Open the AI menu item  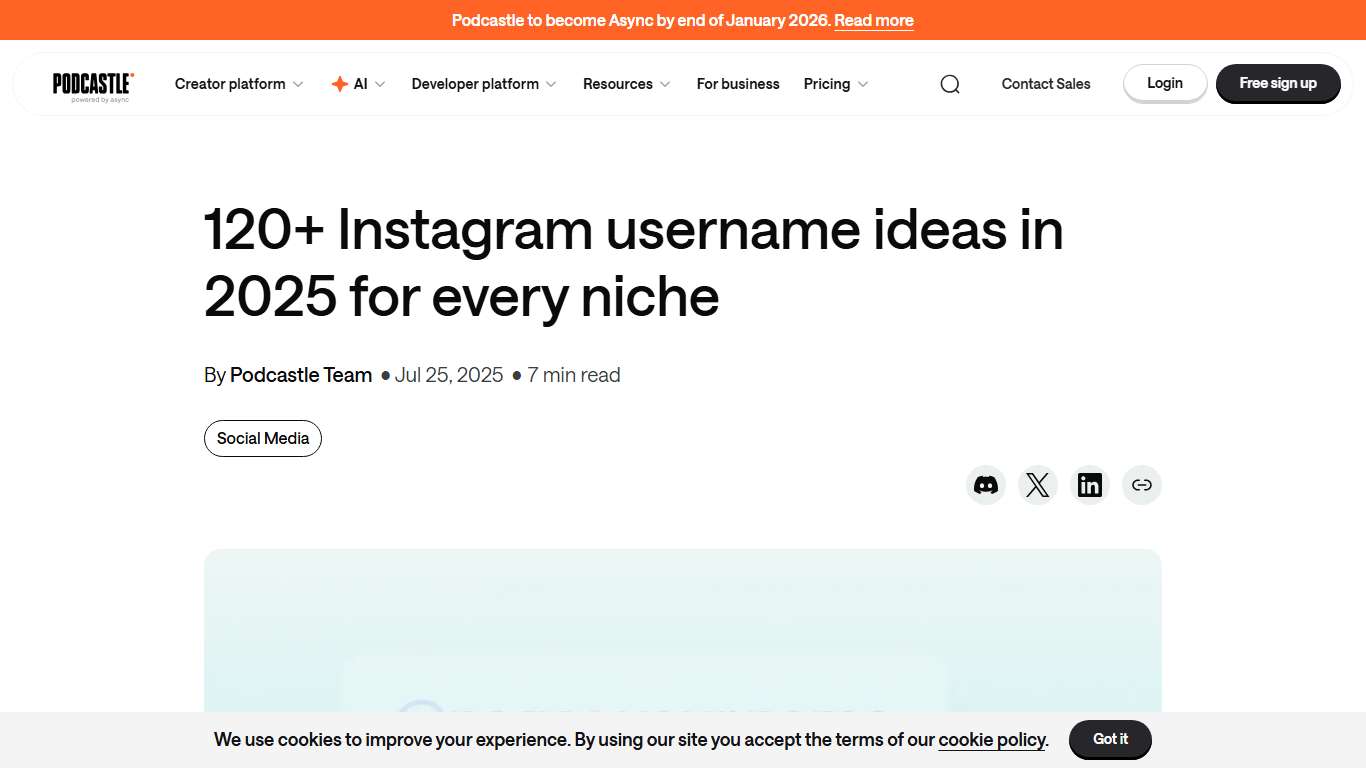(x=360, y=84)
